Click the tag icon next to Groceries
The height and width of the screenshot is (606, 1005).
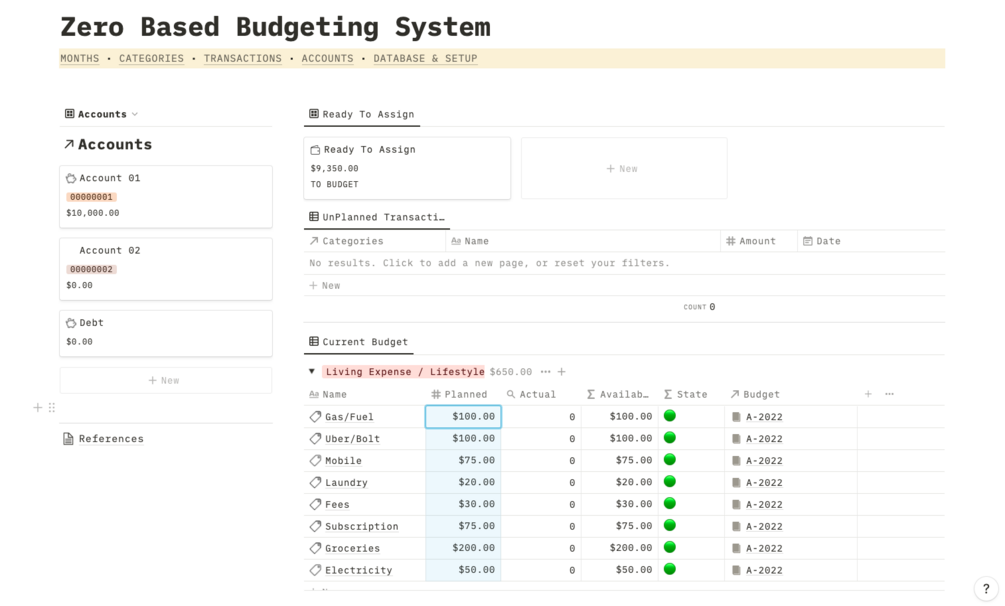315,548
